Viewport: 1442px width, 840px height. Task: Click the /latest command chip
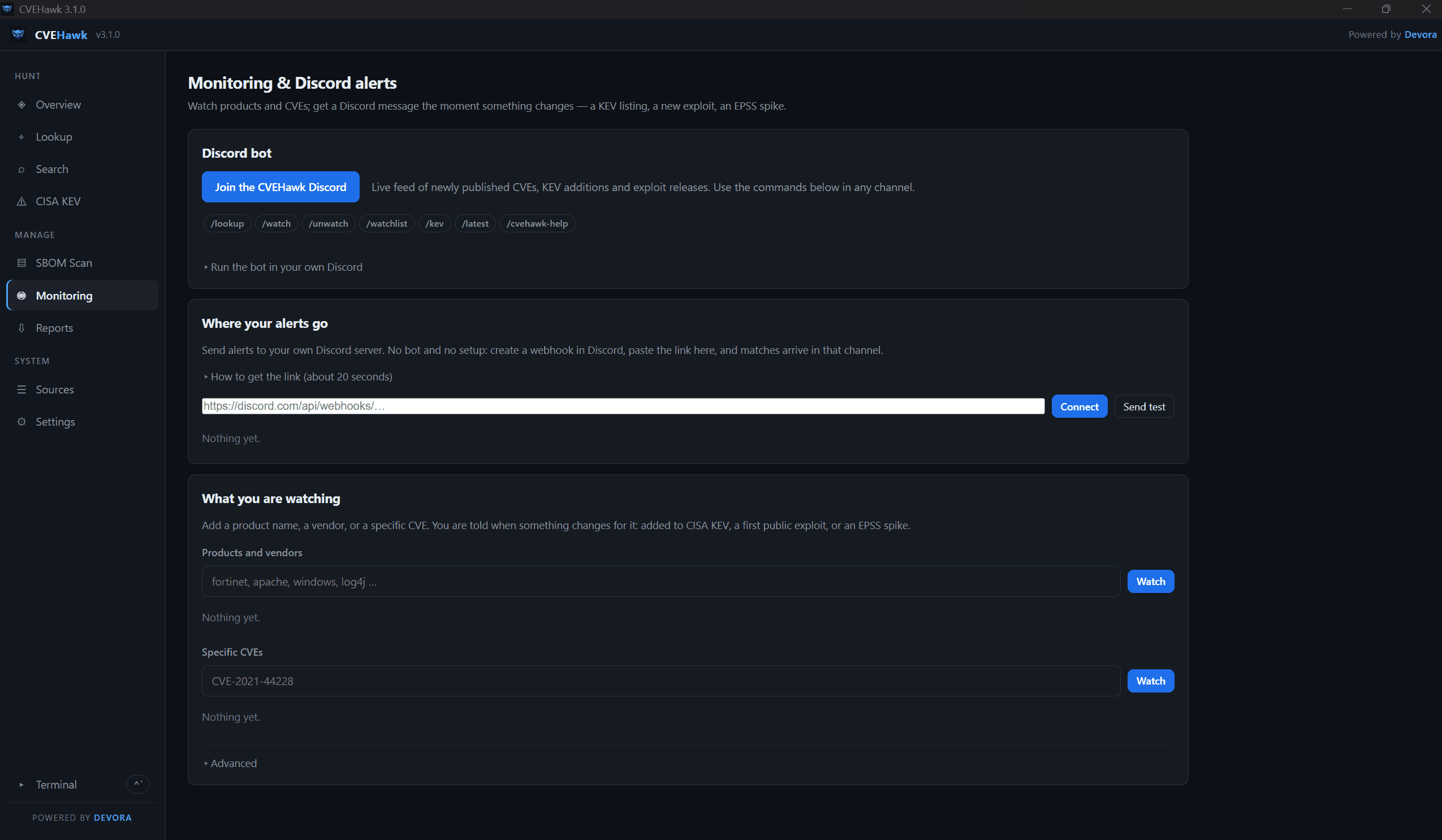click(475, 224)
